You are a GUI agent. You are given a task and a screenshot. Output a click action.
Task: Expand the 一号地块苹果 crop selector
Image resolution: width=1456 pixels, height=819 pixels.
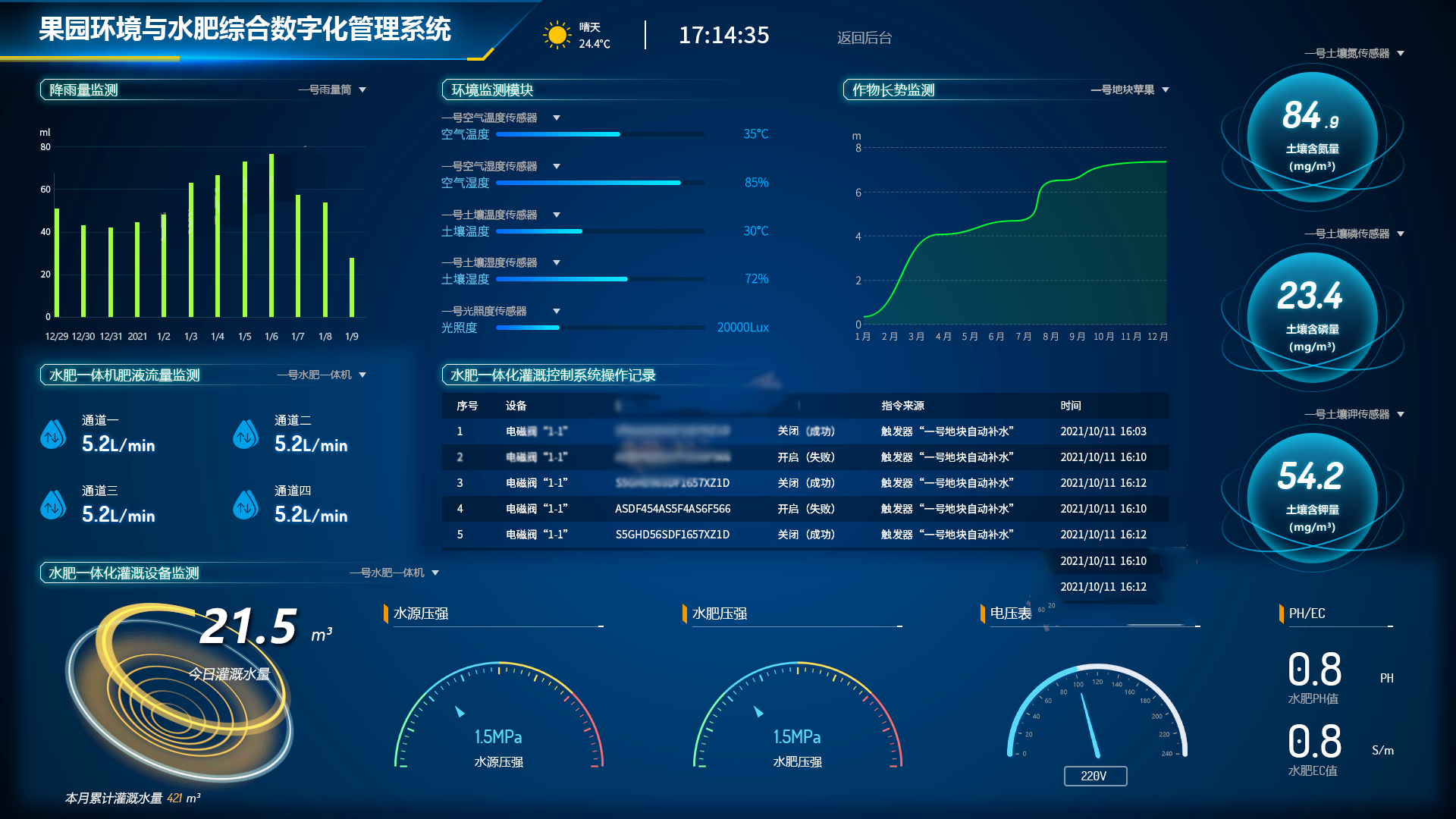click(x=1130, y=89)
